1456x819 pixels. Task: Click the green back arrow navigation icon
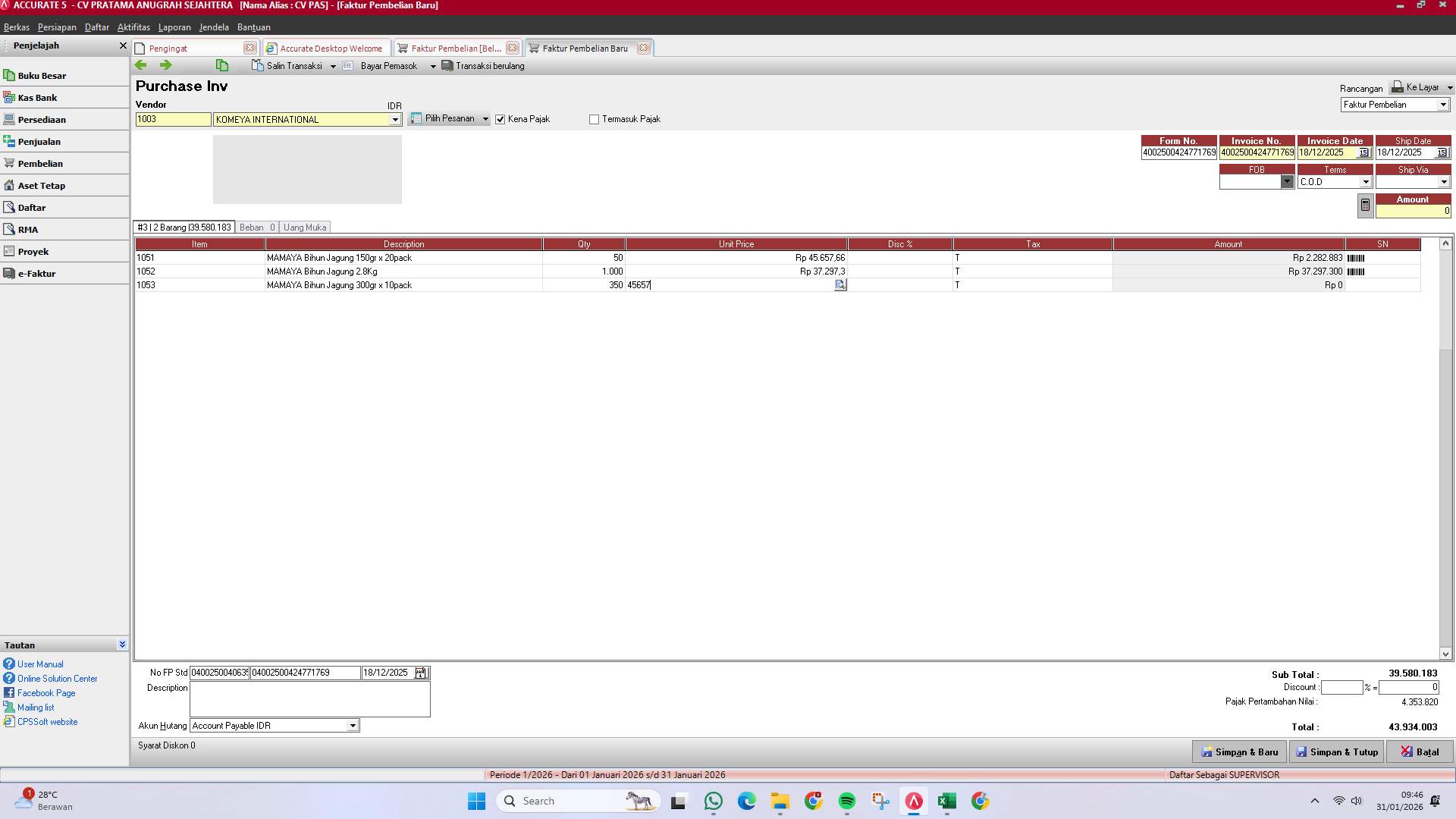(141, 65)
